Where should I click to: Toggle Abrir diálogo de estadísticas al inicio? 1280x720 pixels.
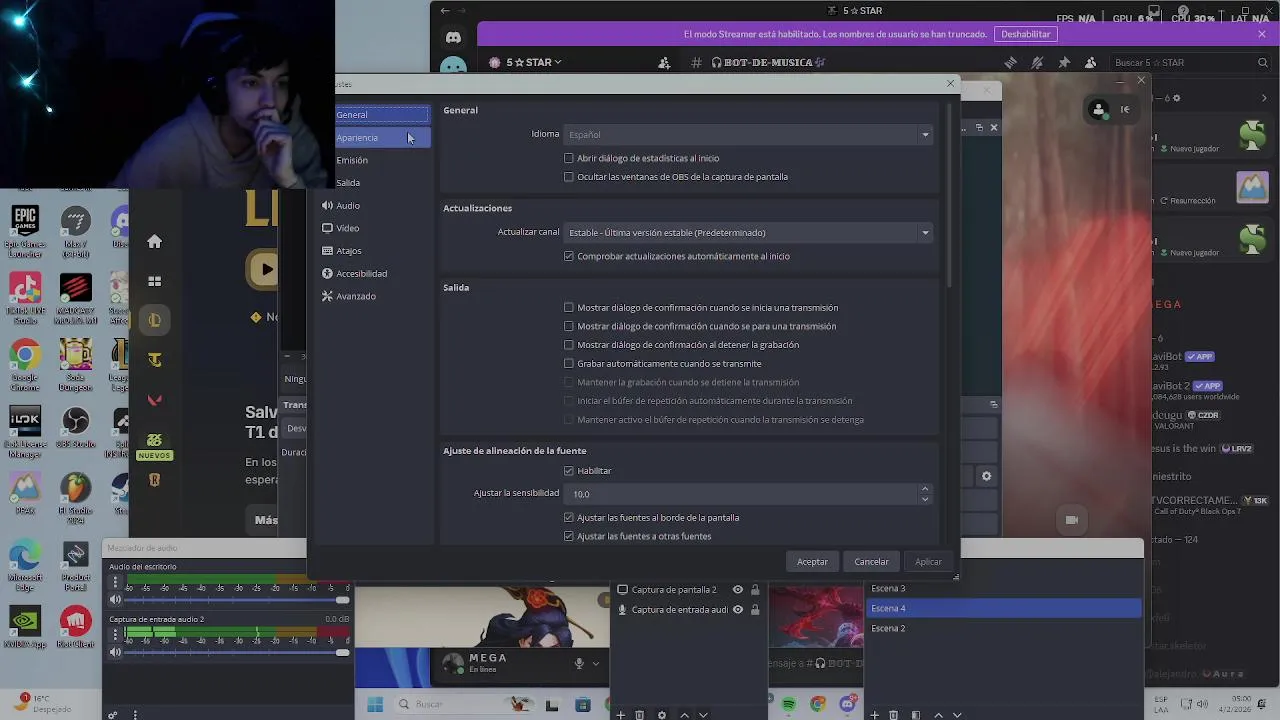pyautogui.click(x=569, y=158)
